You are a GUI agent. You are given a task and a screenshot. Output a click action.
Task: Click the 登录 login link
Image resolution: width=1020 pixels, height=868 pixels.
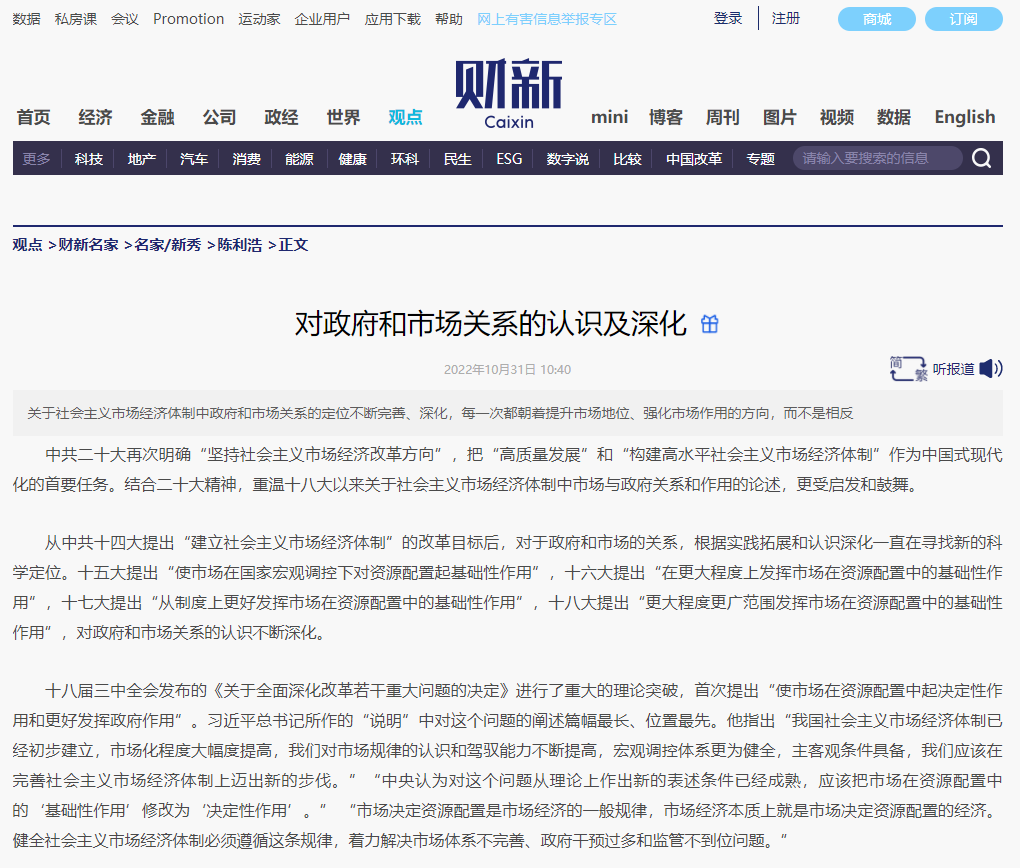click(x=727, y=18)
